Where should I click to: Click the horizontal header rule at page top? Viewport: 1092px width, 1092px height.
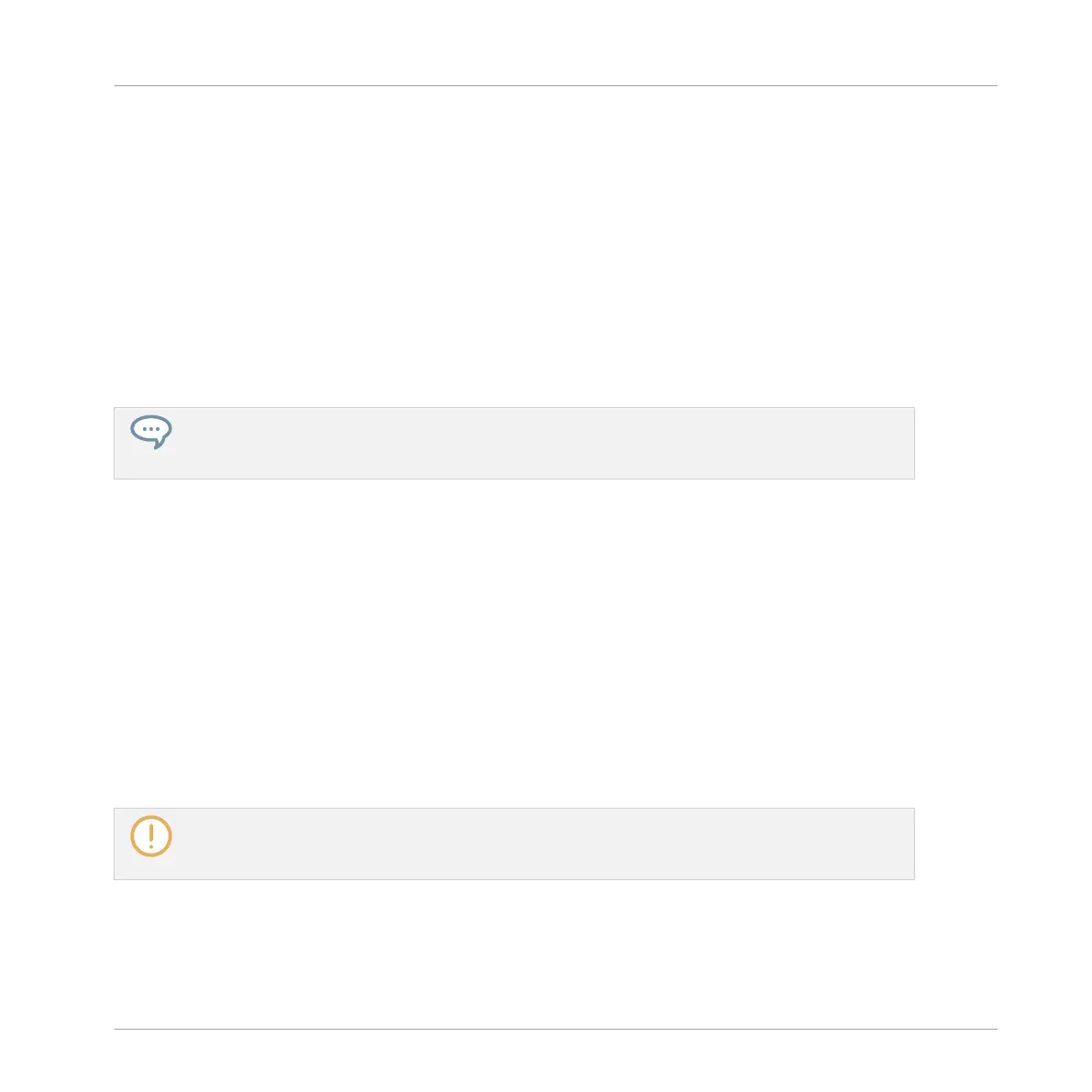point(556,85)
